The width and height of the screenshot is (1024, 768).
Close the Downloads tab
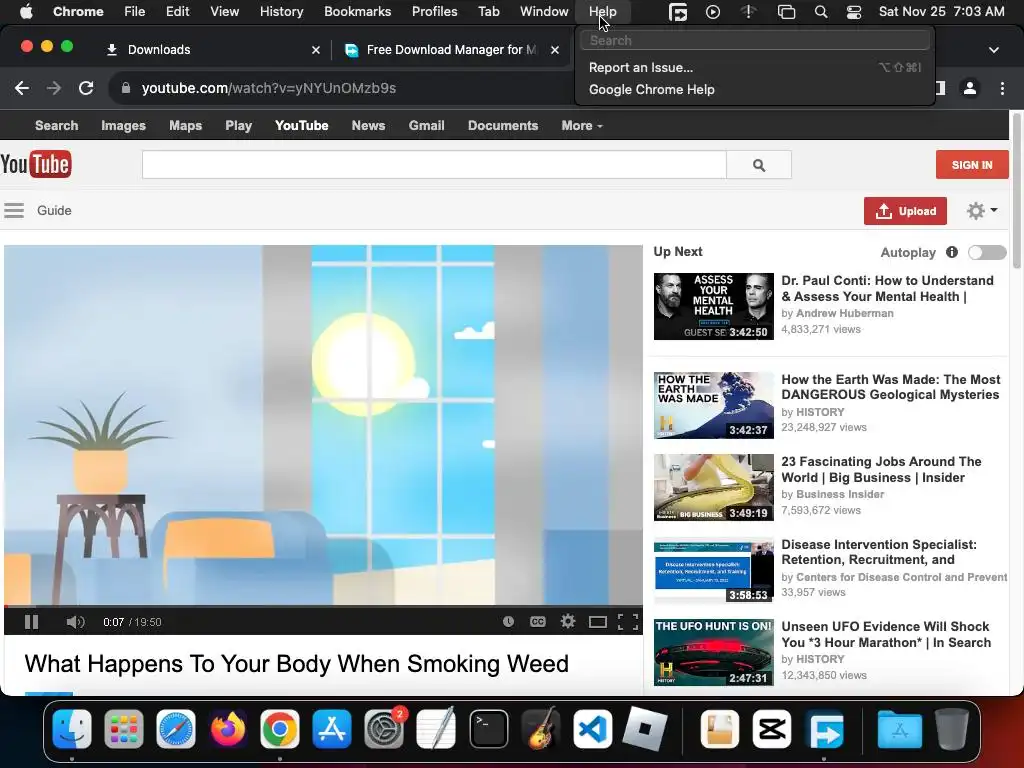pos(316,50)
